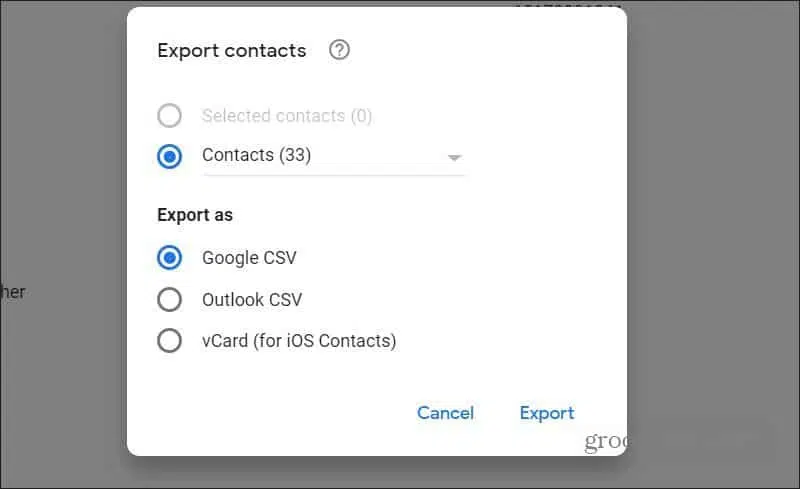This screenshot has height=489, width=800.
Task: Open help via the question mark icon
Action: [339, 50]
